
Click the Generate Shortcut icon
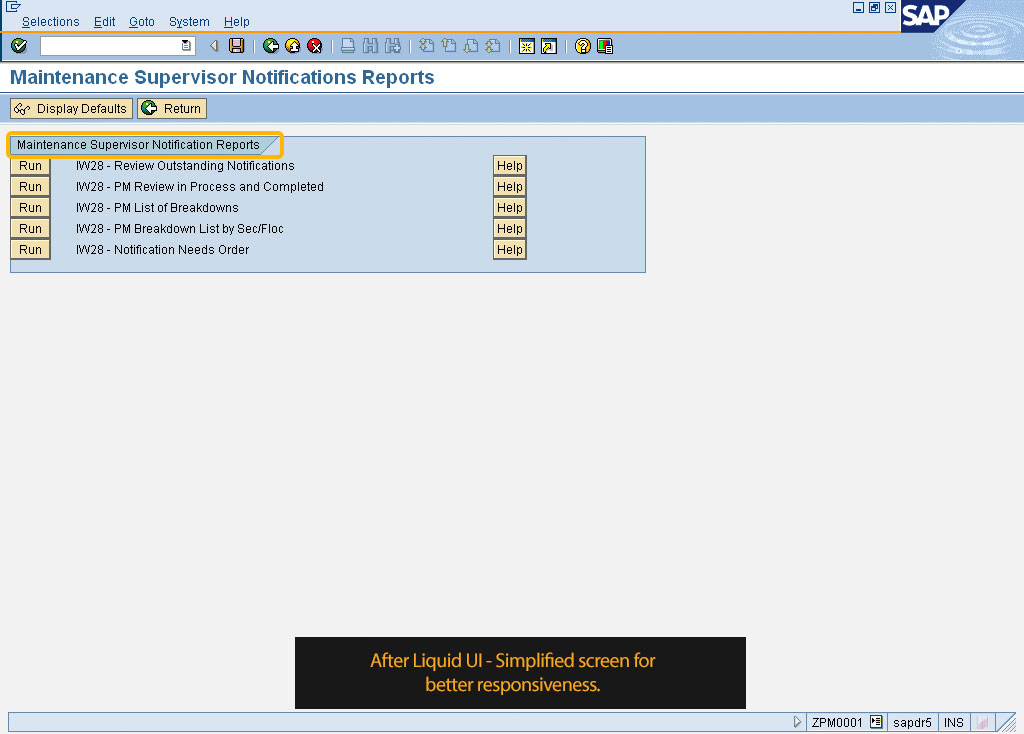coord(549,46)
